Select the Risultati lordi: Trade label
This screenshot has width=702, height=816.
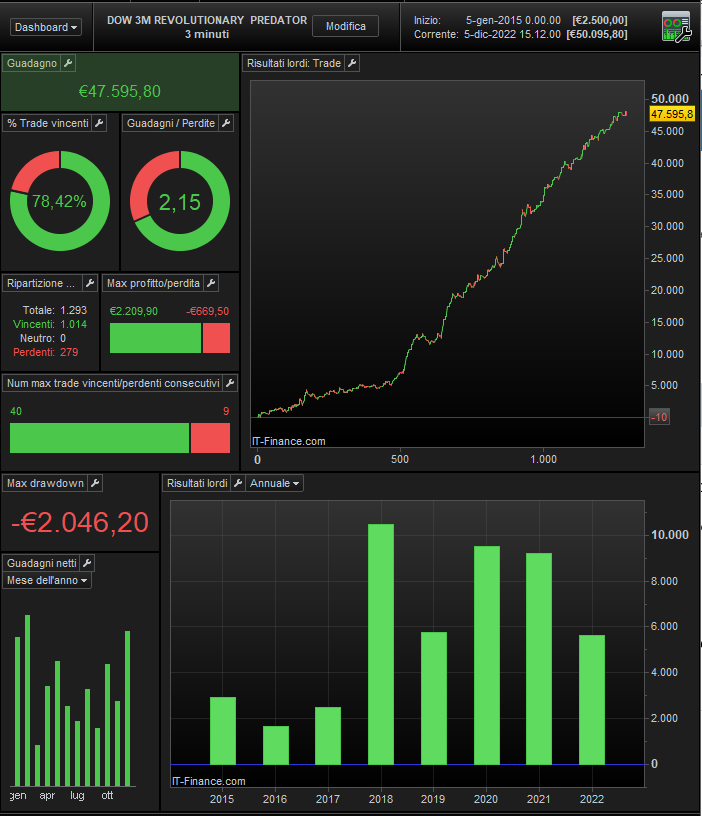(293, 63)
